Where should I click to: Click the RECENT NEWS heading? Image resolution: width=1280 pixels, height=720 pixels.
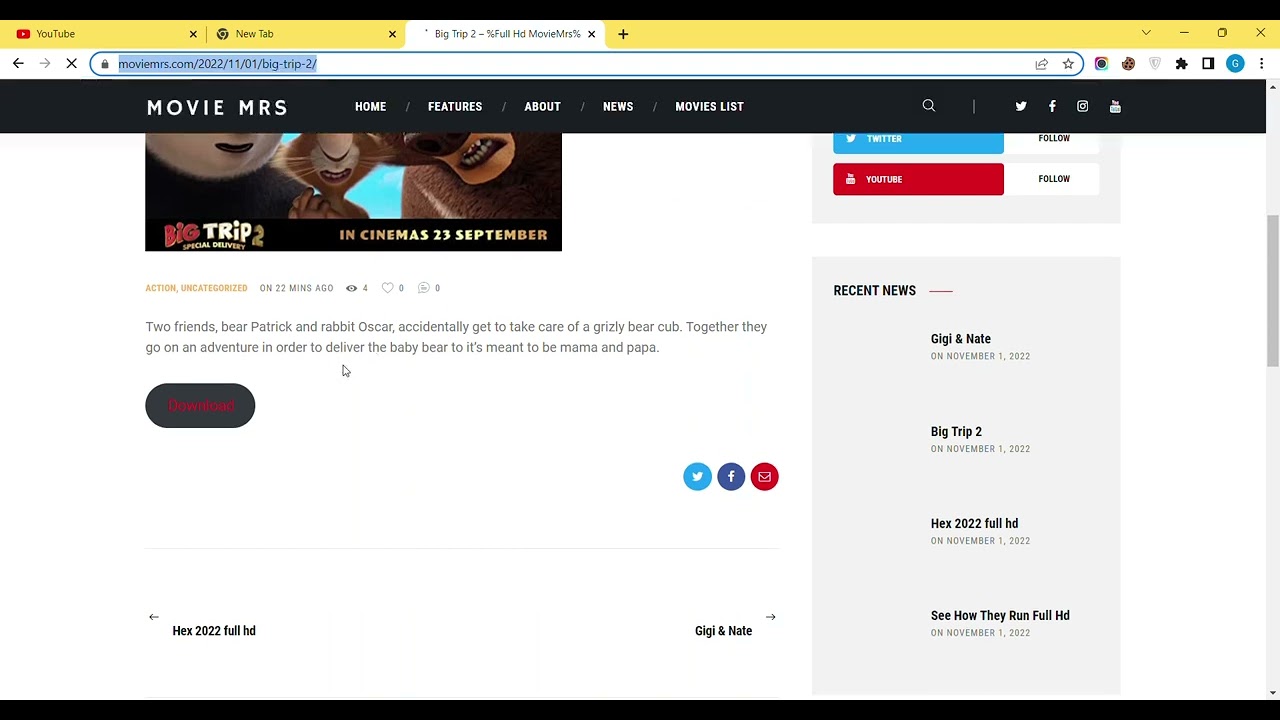point(874,291)
